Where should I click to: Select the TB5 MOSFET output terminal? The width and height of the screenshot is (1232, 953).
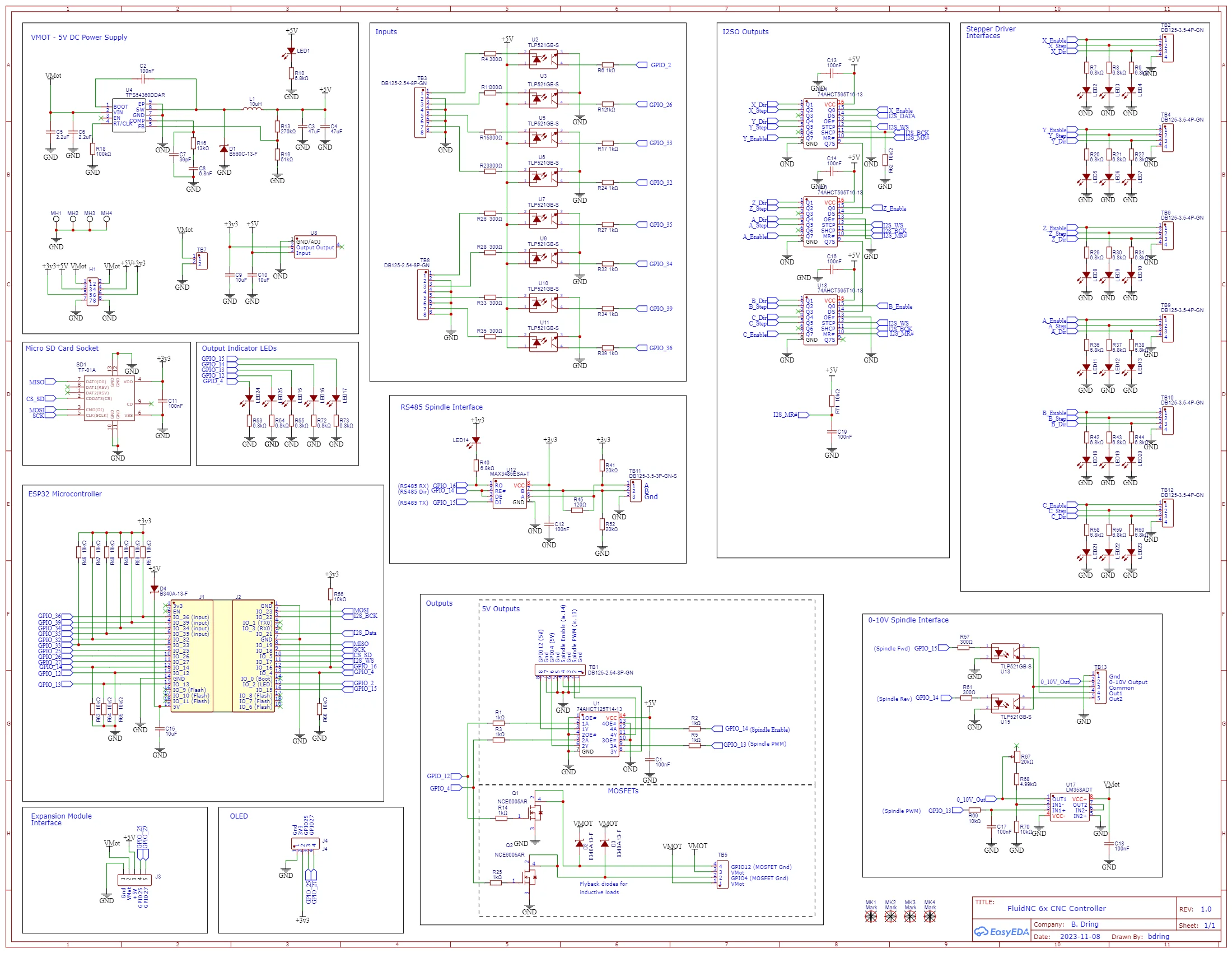click(722, 875)
